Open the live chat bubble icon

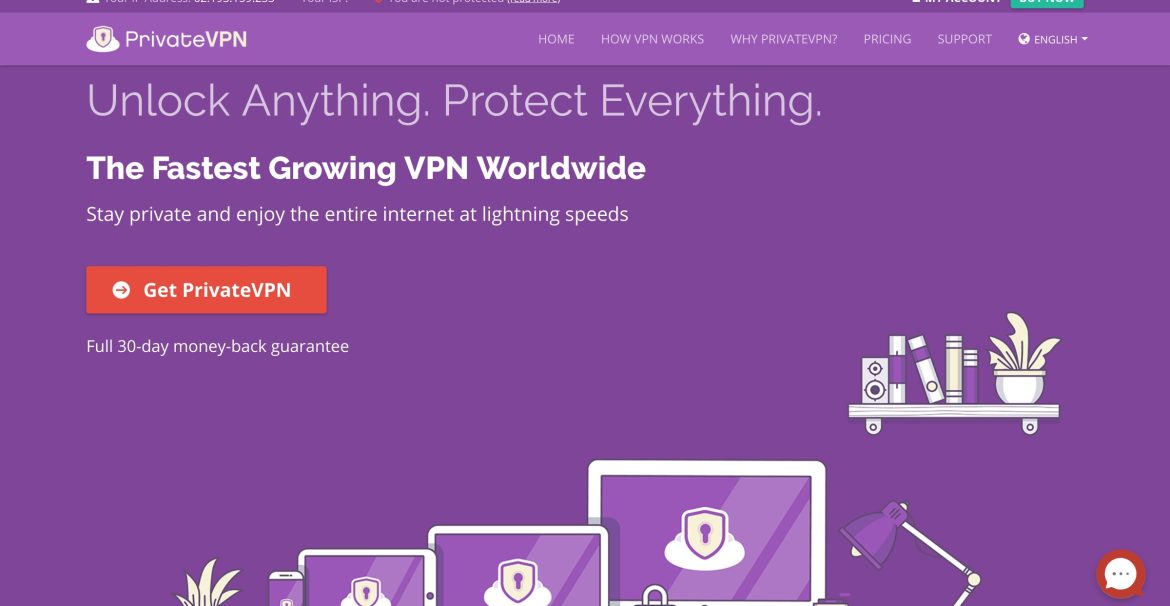[1120, 574]
